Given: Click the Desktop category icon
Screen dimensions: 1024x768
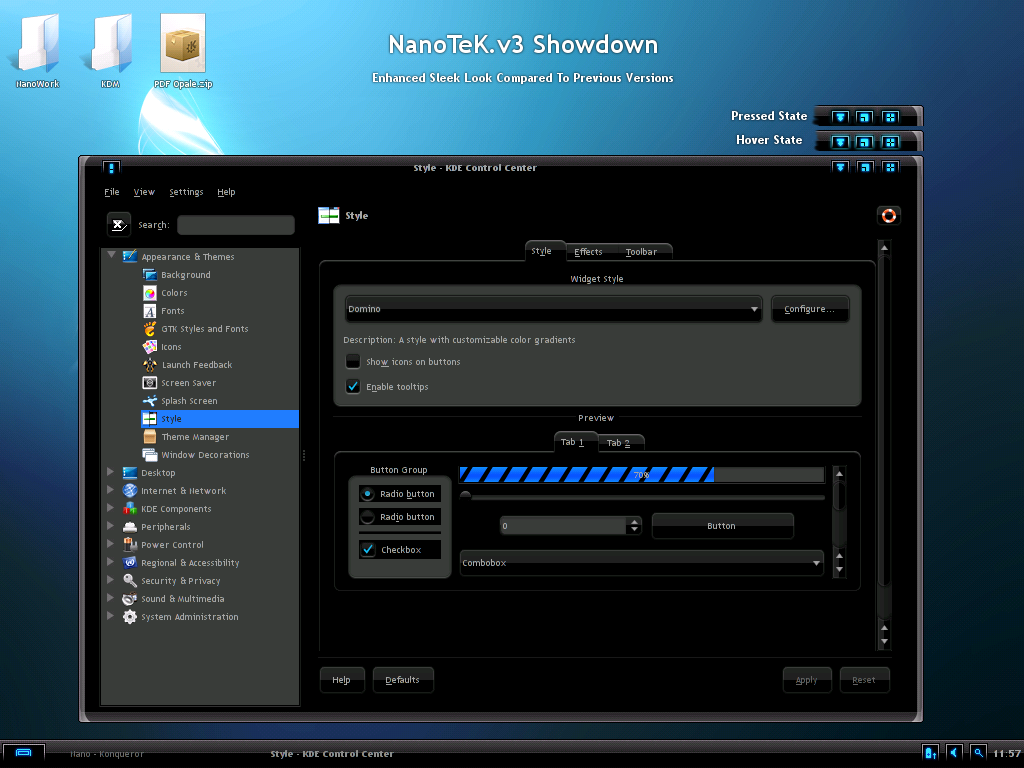Looking at the screenshot, I should click(x=129, y=472).
